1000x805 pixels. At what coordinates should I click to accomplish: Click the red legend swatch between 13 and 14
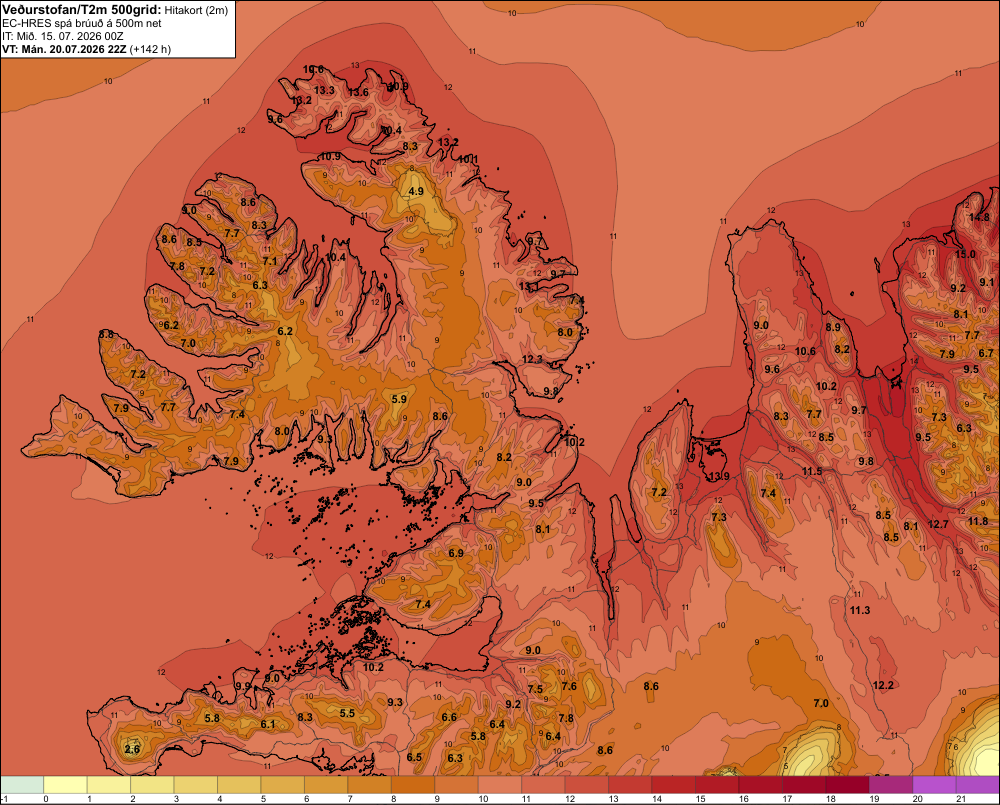coord(630,784)
